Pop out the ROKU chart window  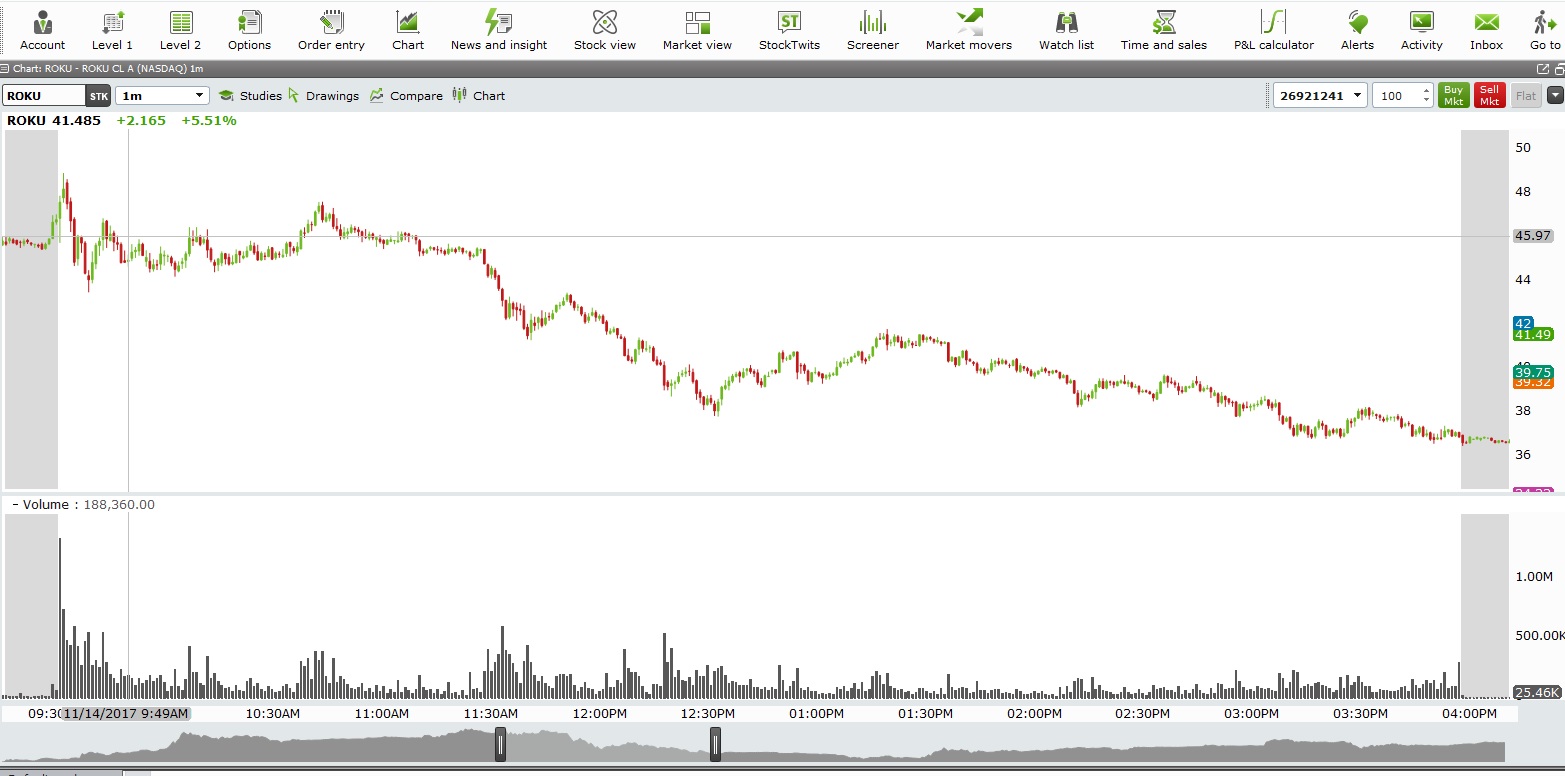pos(1543,68)
